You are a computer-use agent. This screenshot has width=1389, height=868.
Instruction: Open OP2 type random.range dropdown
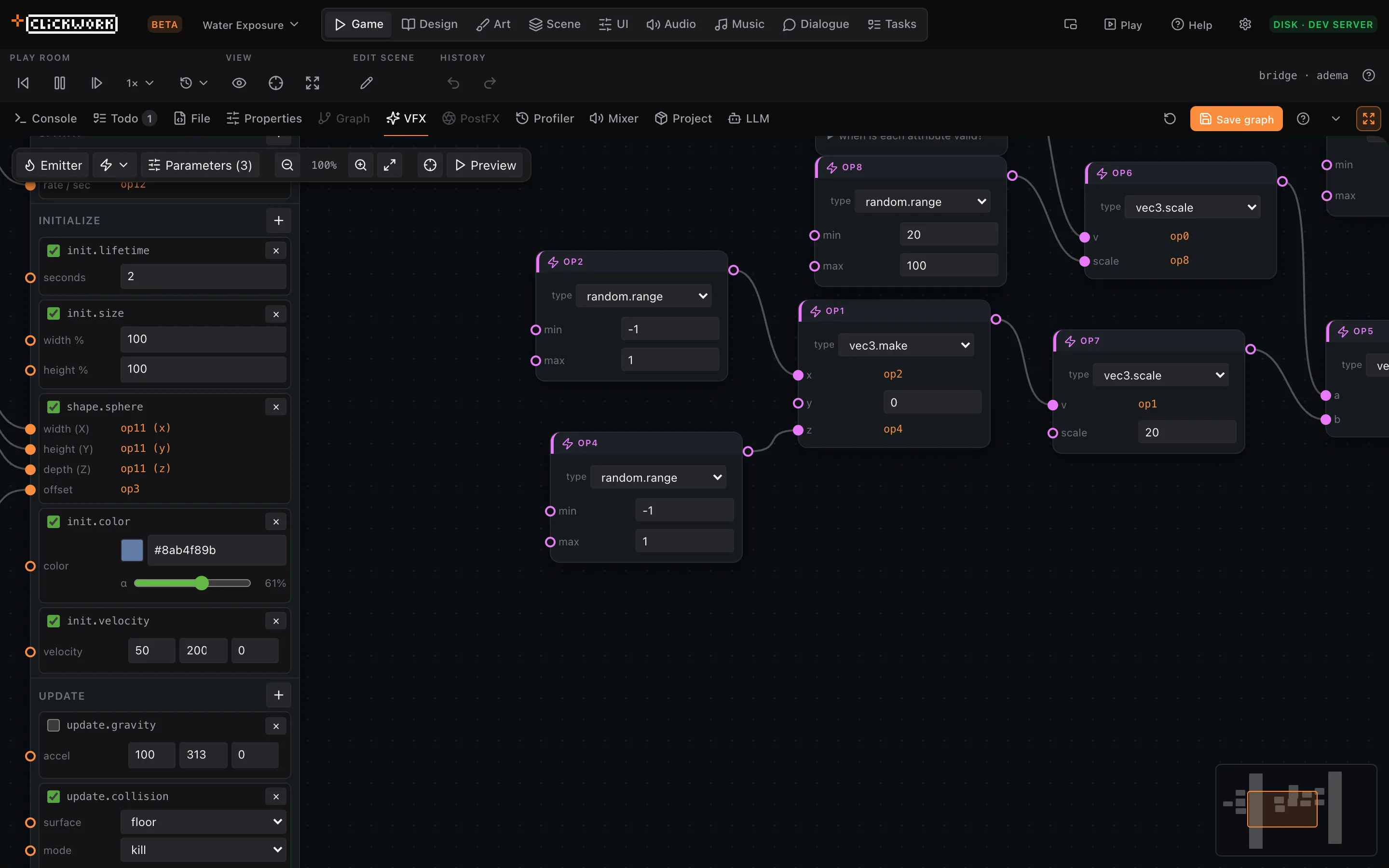coord(643,296)
